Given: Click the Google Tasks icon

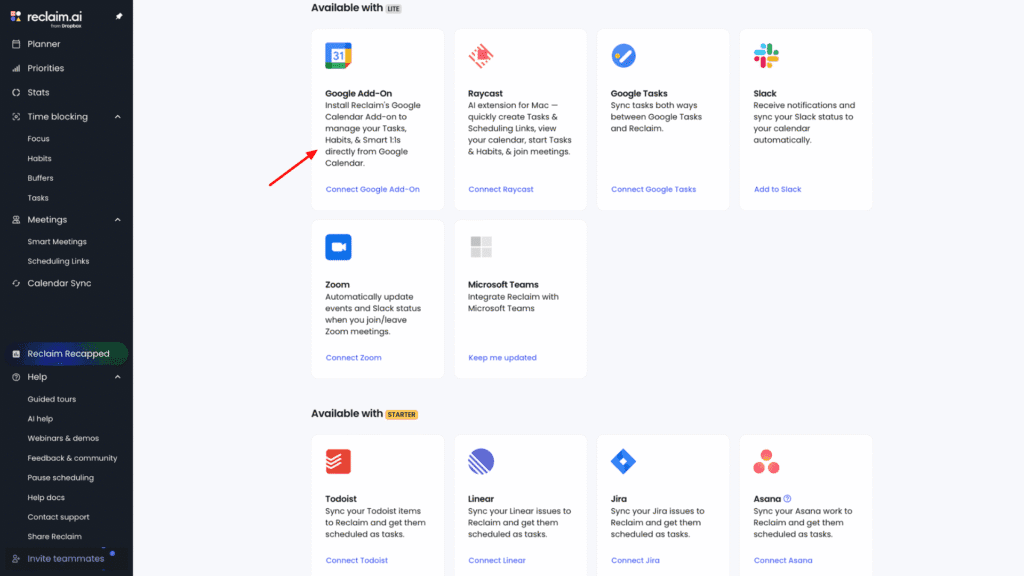Looking at the screenshot, I should 624,56.
